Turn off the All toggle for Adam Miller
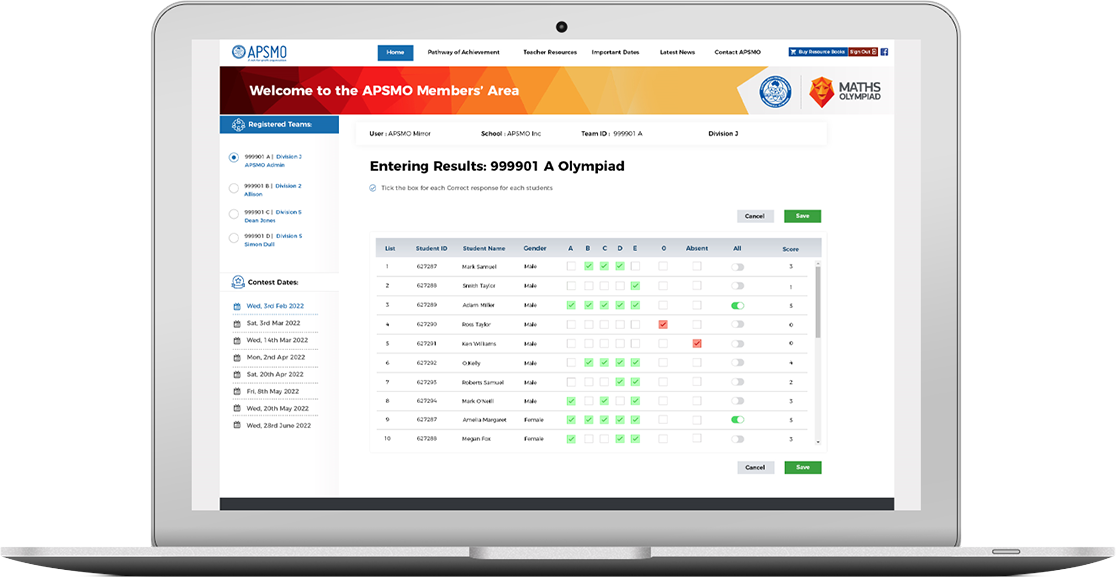 (x=738, y=305)
